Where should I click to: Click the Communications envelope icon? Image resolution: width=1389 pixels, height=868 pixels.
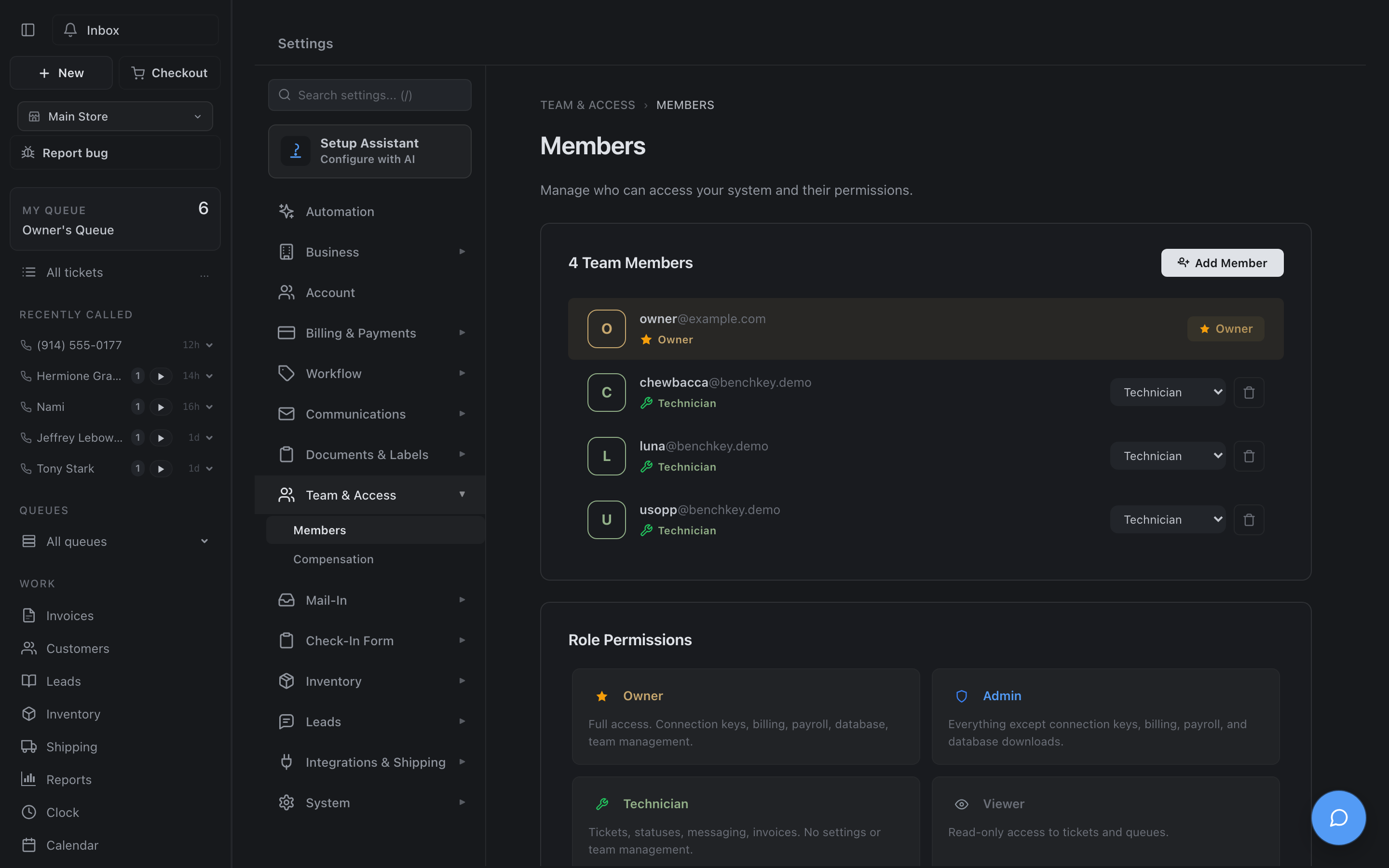[x=286, y=414]
